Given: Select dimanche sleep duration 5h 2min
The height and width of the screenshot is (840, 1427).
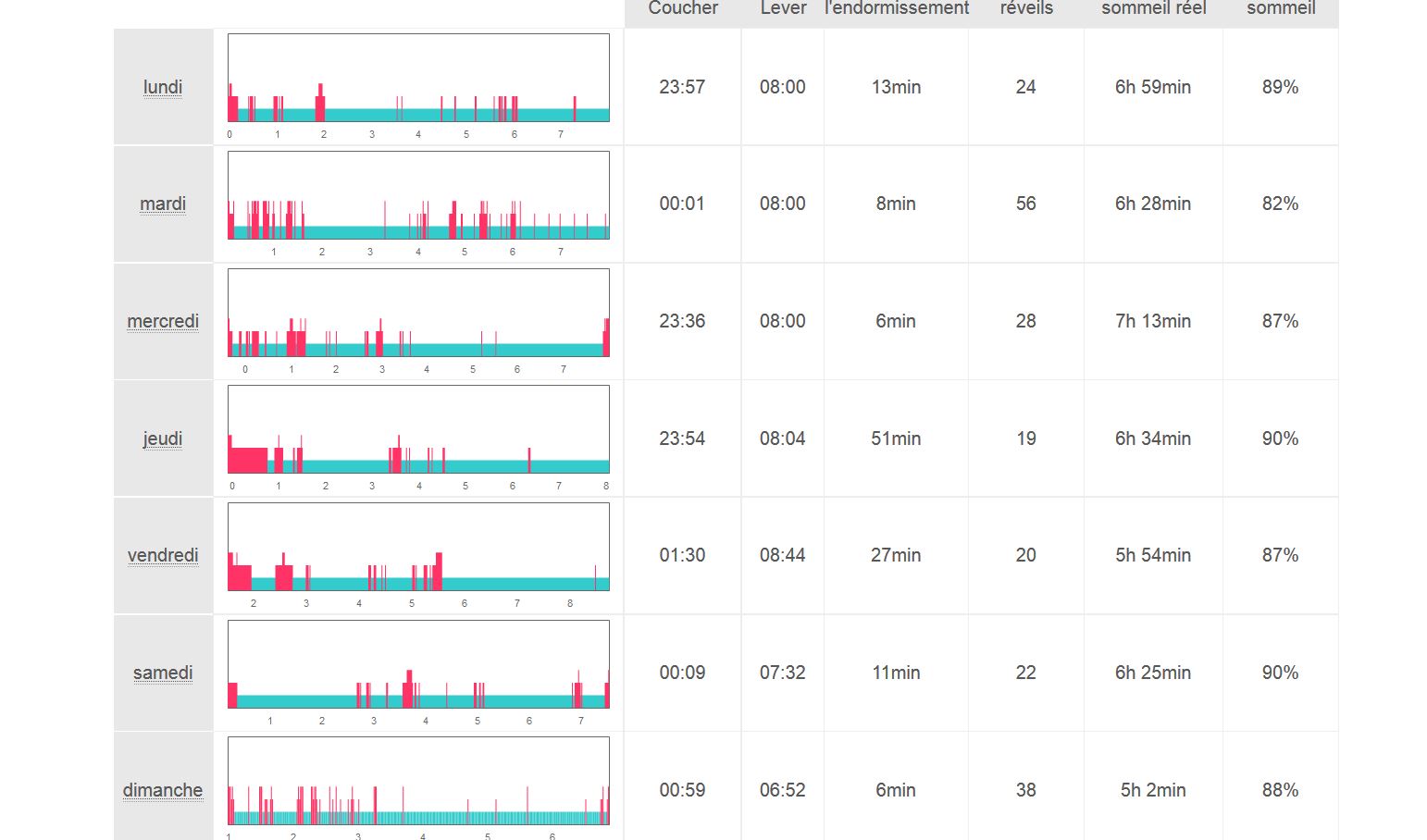Looking at the screenshot, I should (1153, 790).
